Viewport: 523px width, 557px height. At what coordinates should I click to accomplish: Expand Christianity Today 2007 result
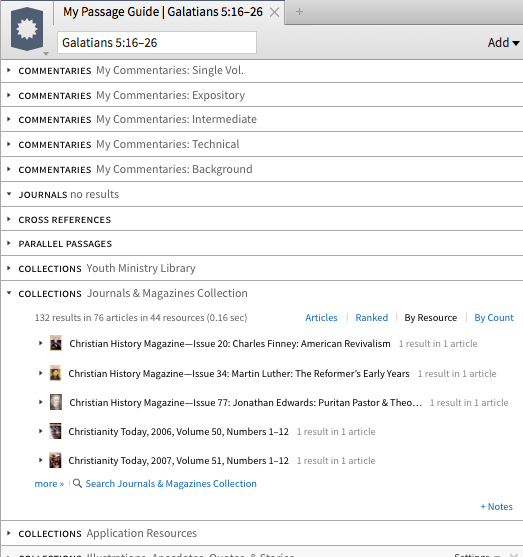[x=41, y=460]
